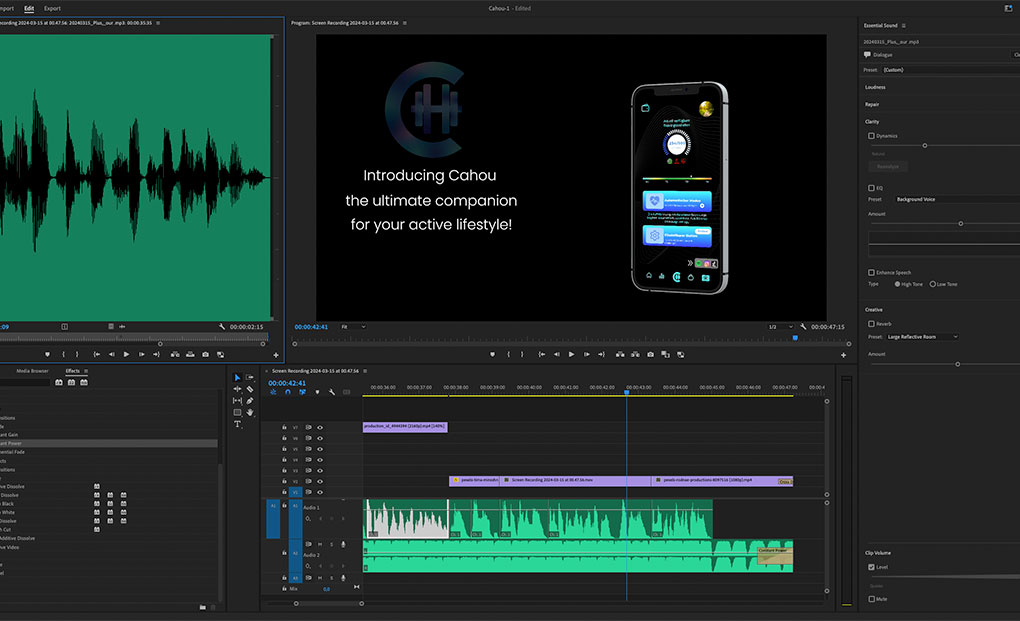Select the Track Select Forward tool
Image resolution: width=1020 pixels, height=621 pixels.
click(x=250, y=377)
